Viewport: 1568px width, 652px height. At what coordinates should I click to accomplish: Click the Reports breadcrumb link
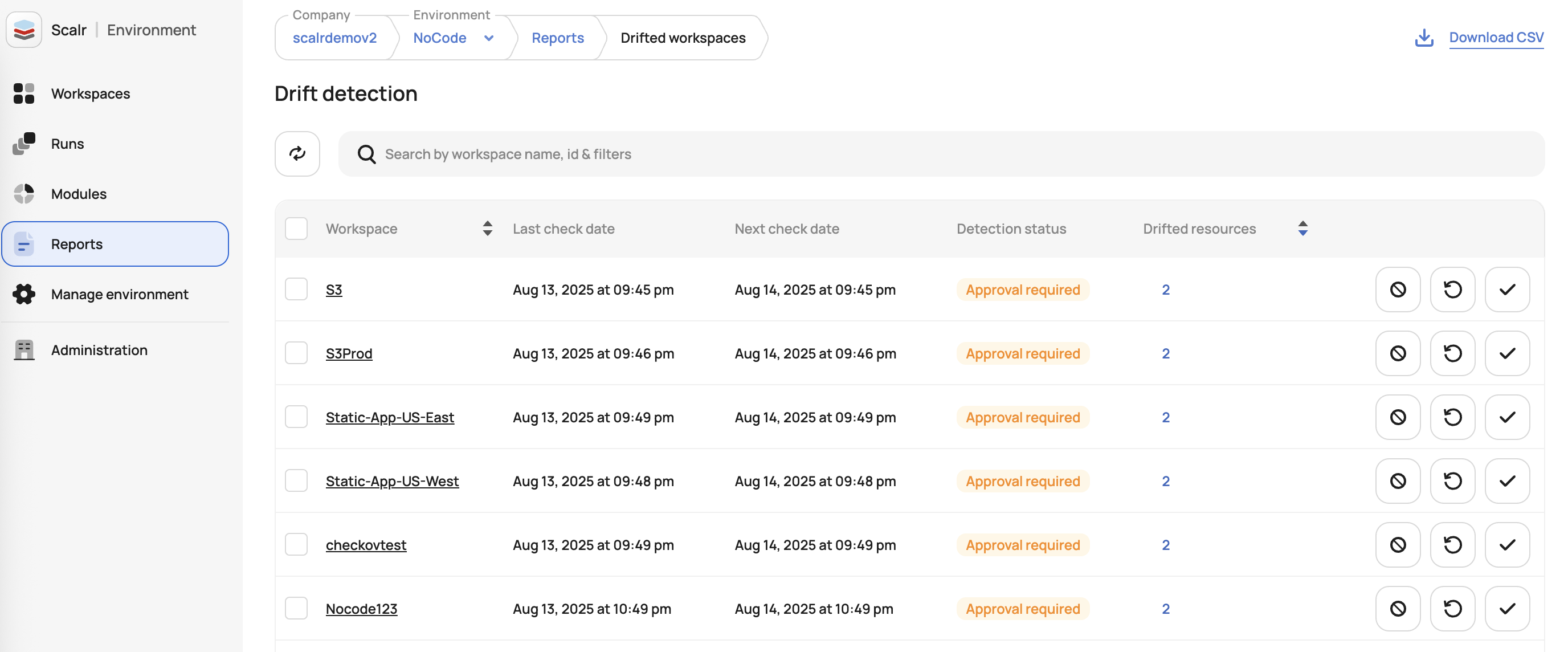point(557,38)
